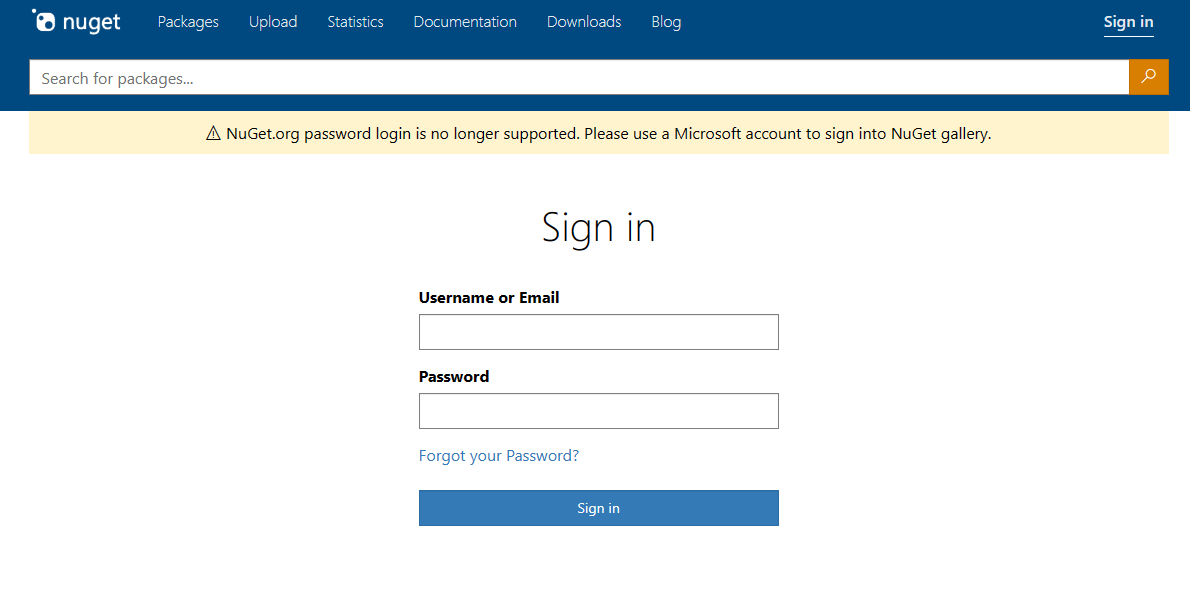Focus the Password field
The height and width of the screenshot is (600, 1190).
[598, 410]
